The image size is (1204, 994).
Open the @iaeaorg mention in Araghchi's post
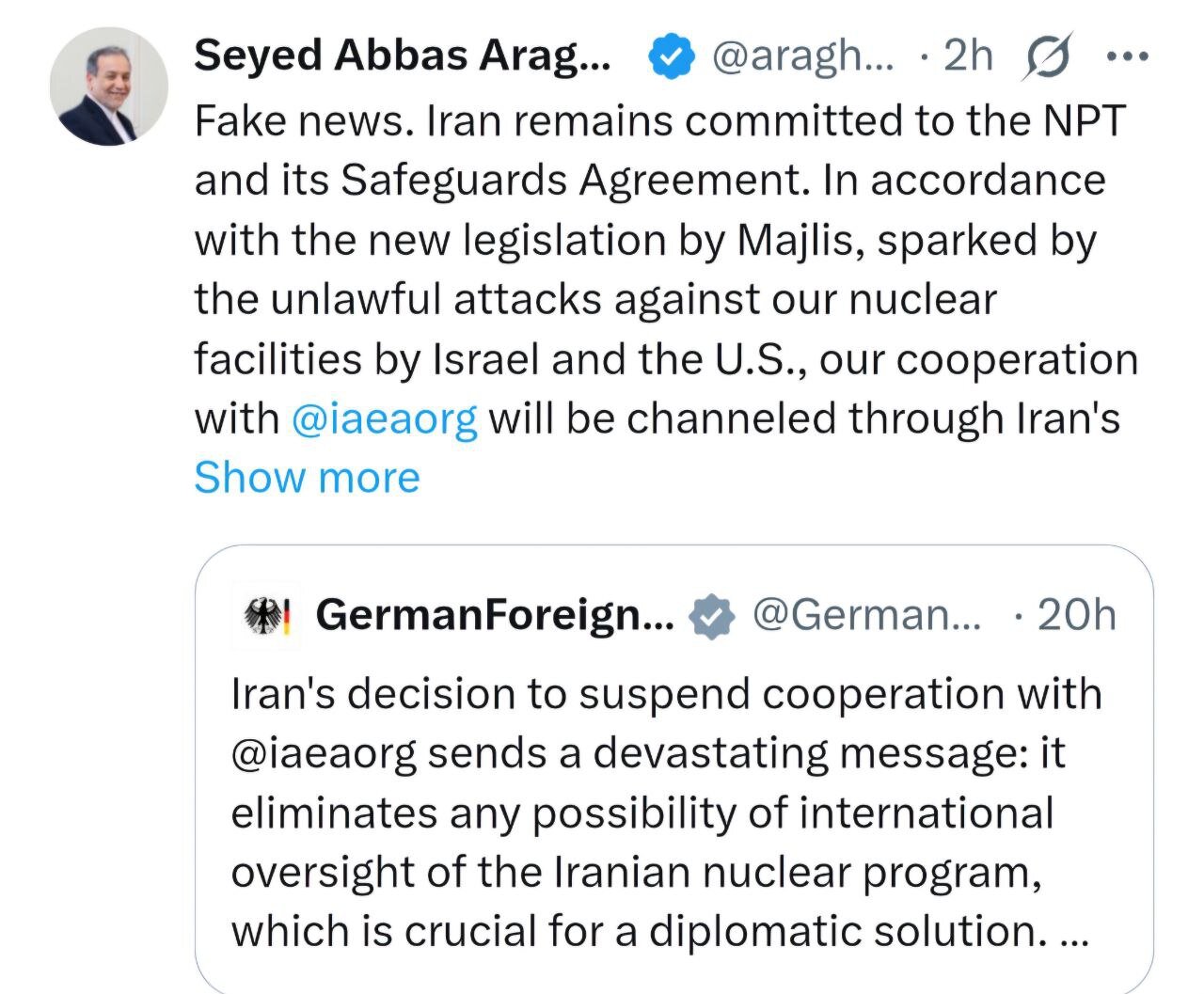[385, 418]
